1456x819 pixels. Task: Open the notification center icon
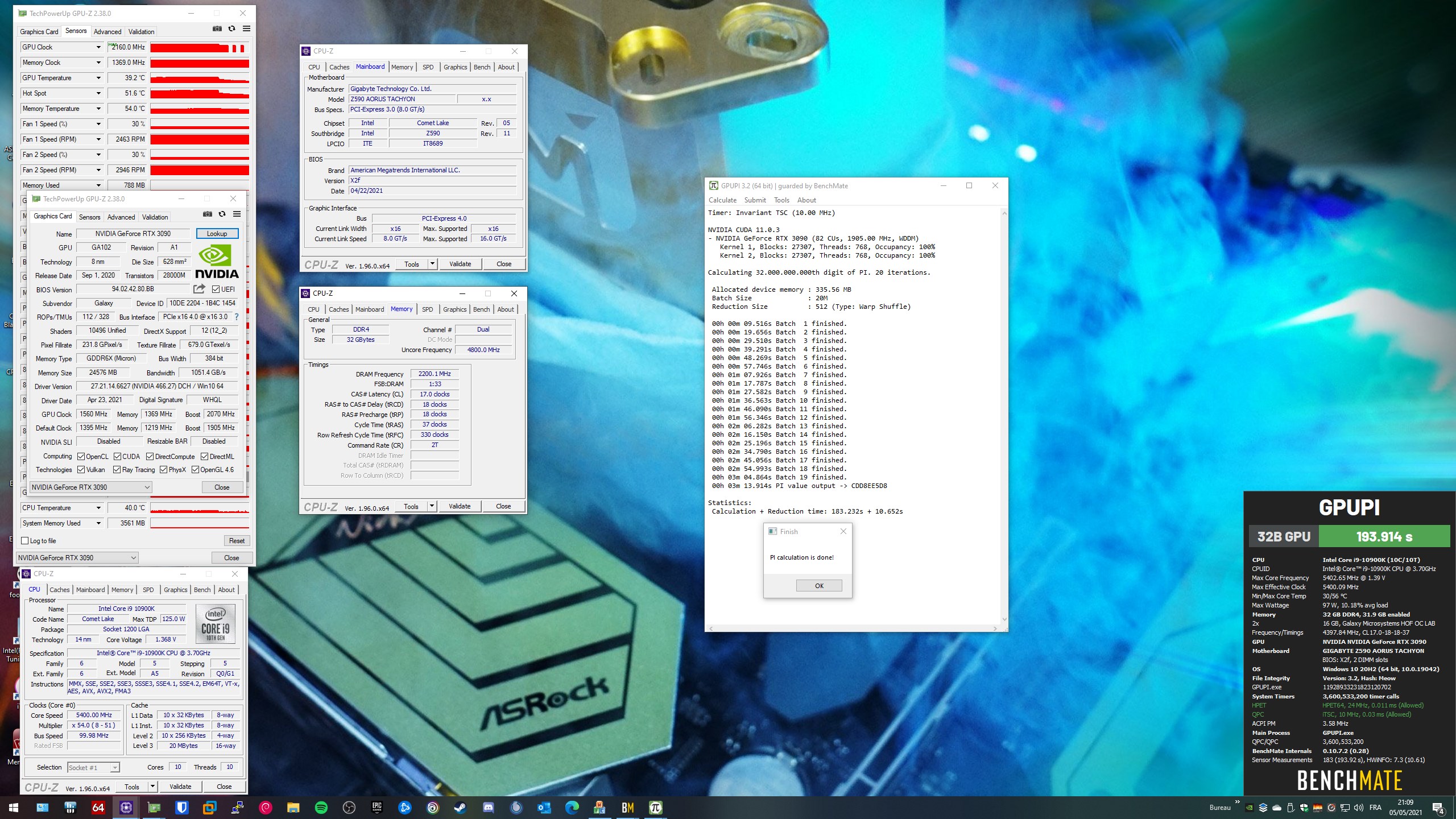pyautogui.click(x=1438, y=808)
